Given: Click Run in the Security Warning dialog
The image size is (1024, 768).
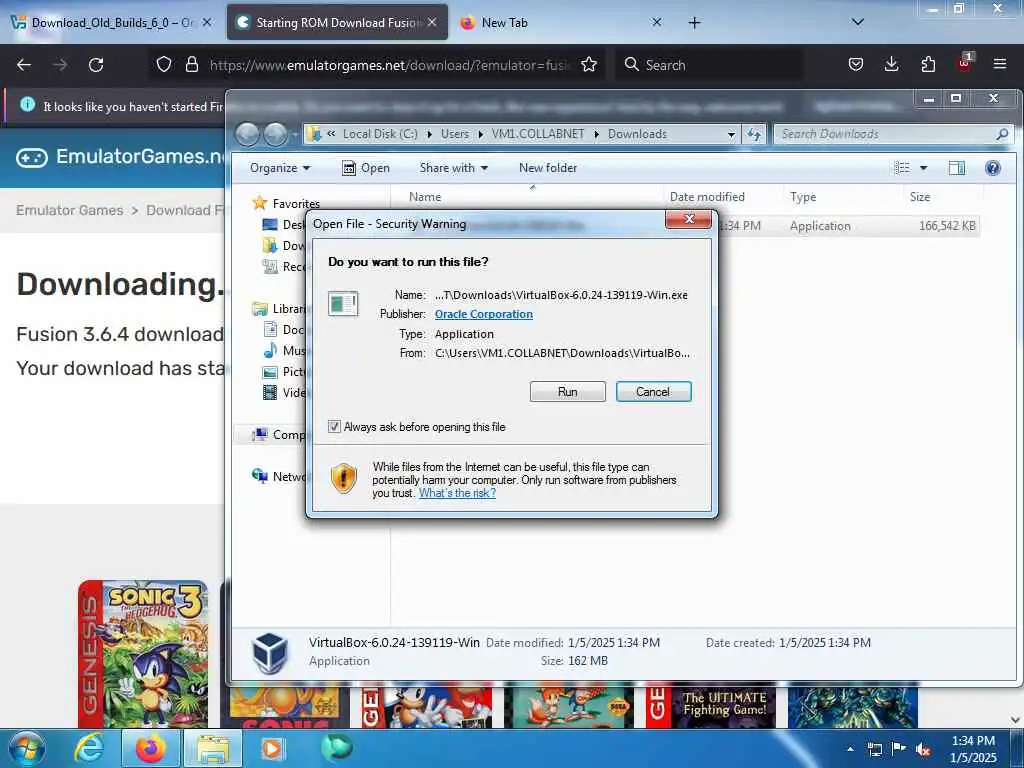Looking at the screenshot, I should pos(568,392).
